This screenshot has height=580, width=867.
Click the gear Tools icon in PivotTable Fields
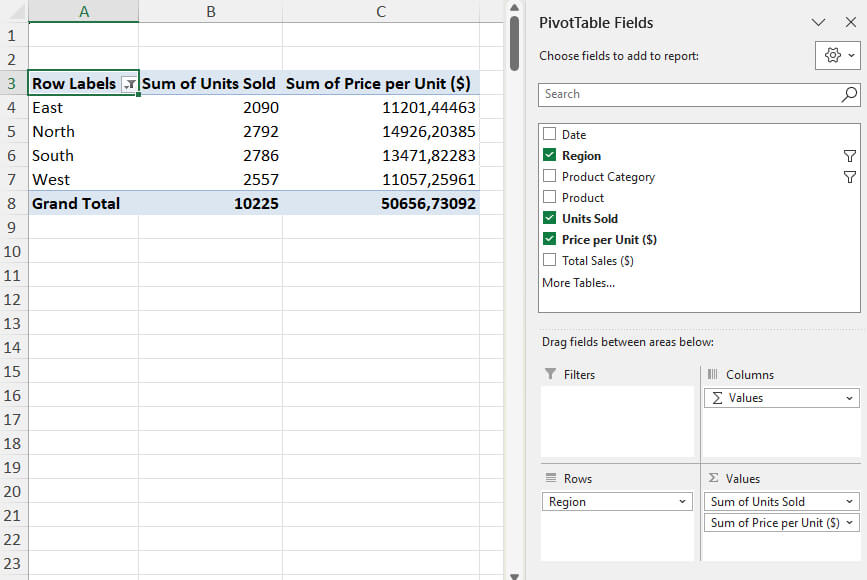pos(832,56)
